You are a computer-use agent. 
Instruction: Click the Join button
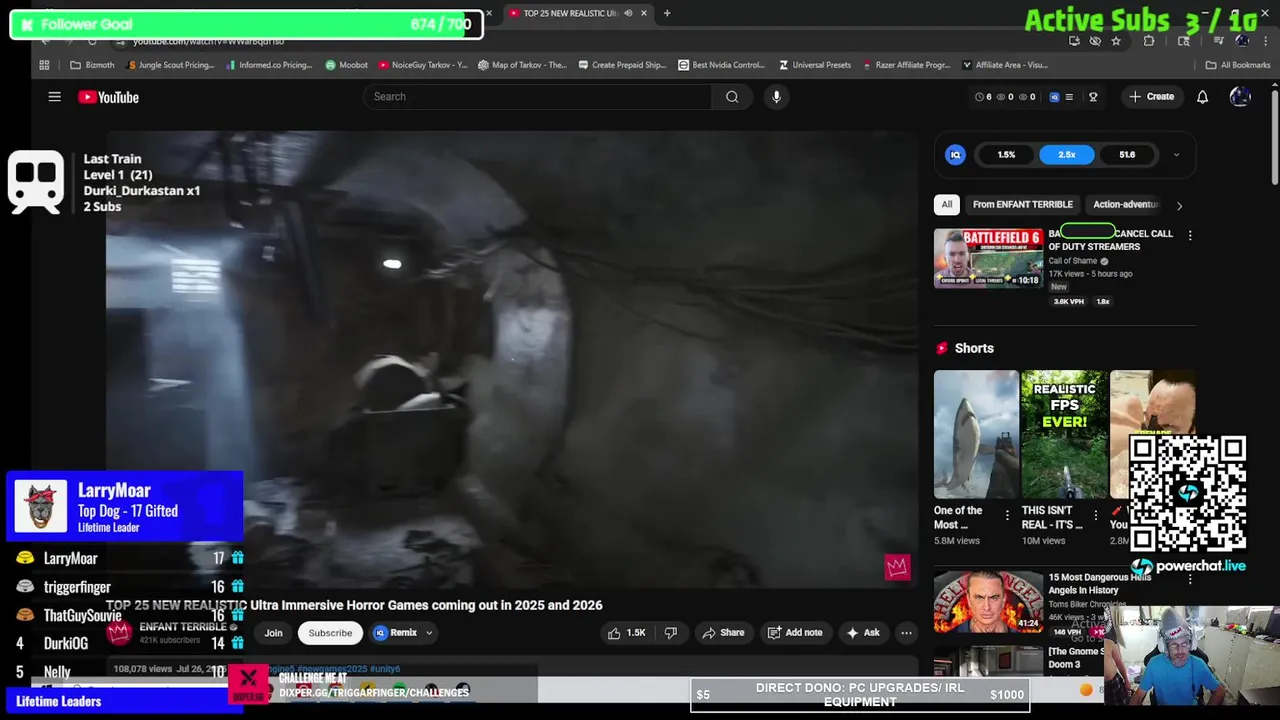[x=273, y=633]
